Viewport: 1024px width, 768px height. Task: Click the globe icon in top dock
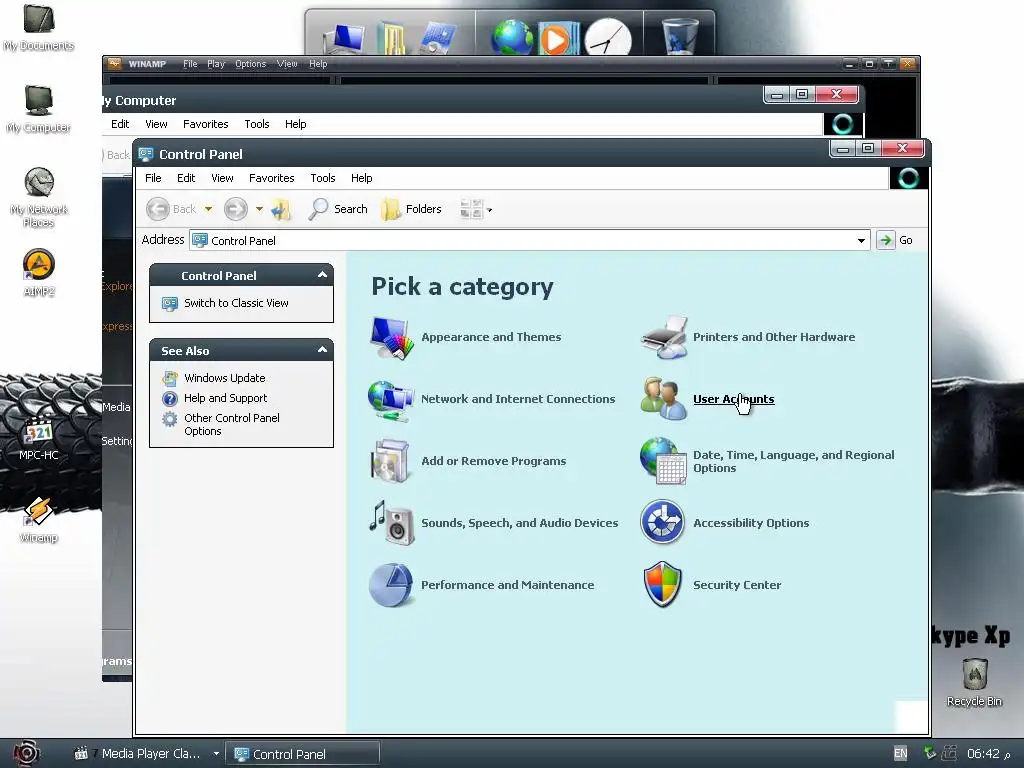512,37
